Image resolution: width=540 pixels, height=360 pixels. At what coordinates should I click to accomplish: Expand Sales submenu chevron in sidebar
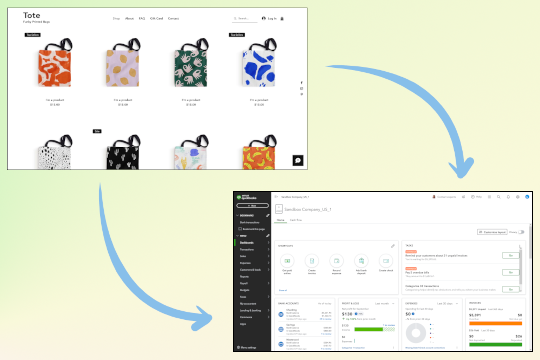(268, 256)
